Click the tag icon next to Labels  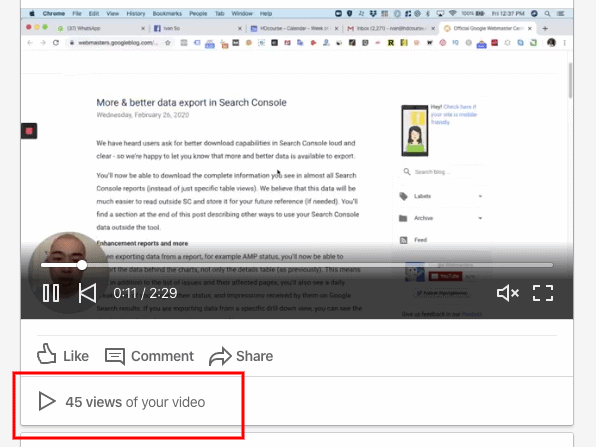click(x=403, y=196)
